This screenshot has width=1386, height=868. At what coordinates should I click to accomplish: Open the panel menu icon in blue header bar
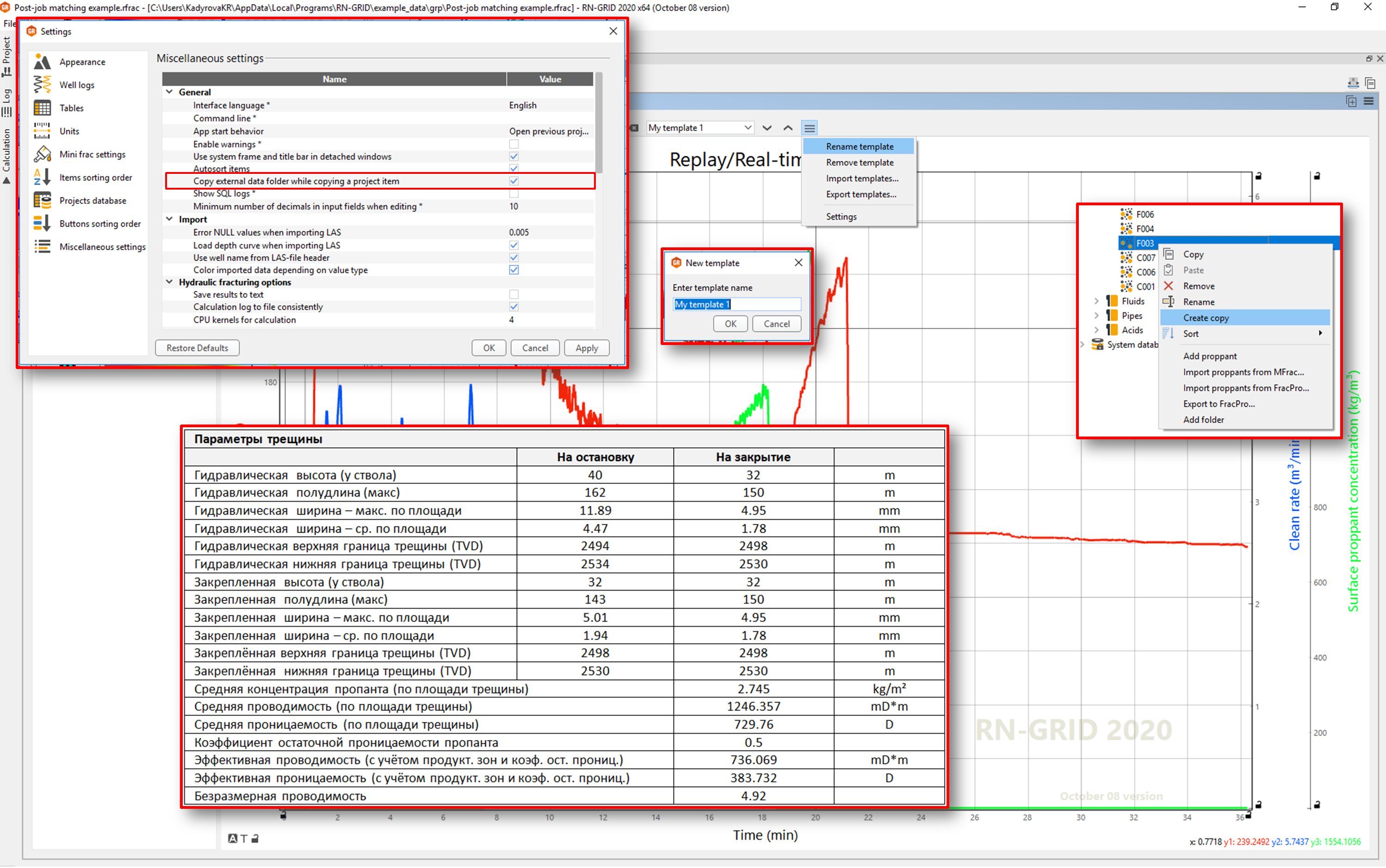pos(1369,102)
